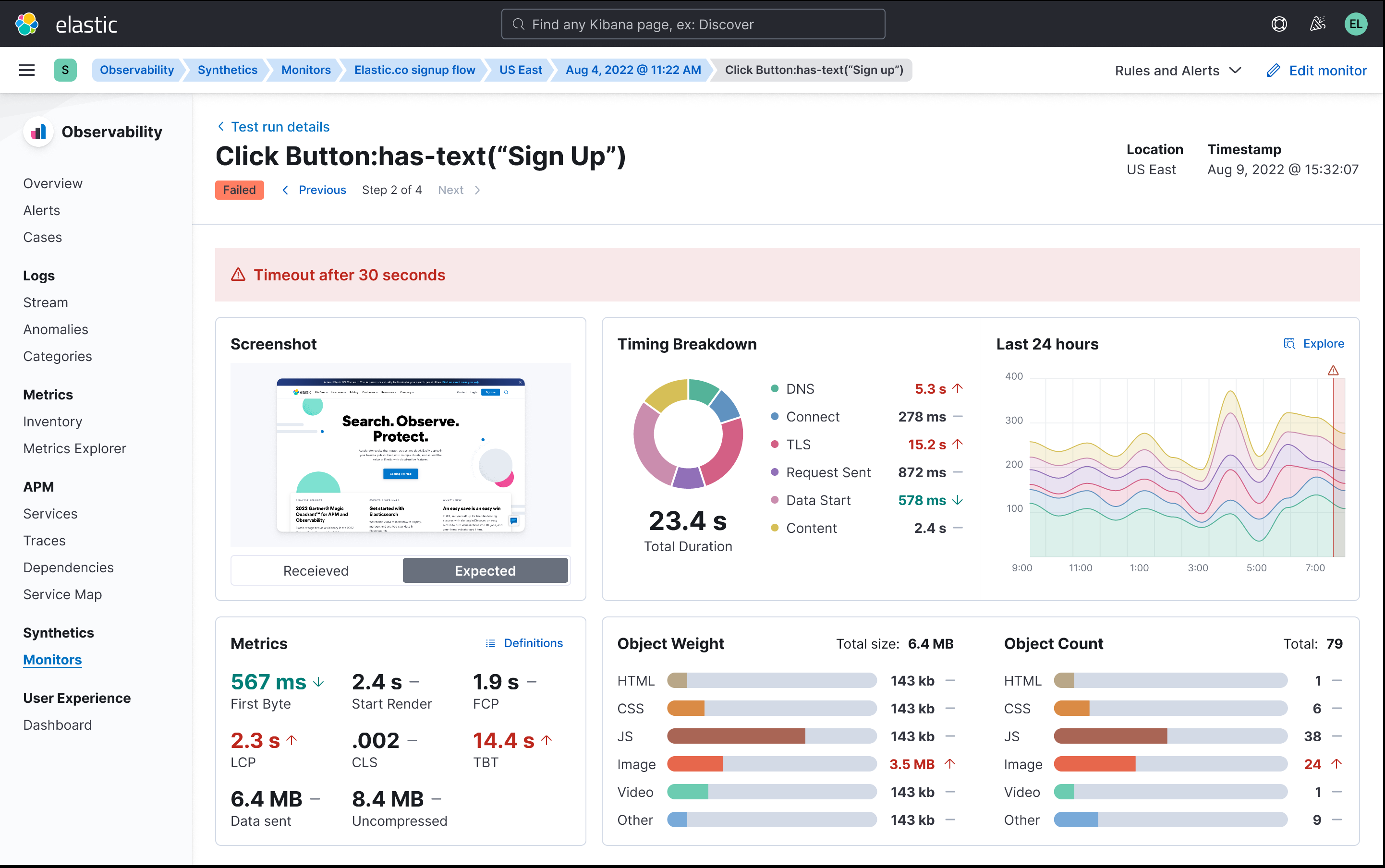Click the 23.4 s total duration value
The height and width of the screenshot is (868, 1385).
[688, 521]
